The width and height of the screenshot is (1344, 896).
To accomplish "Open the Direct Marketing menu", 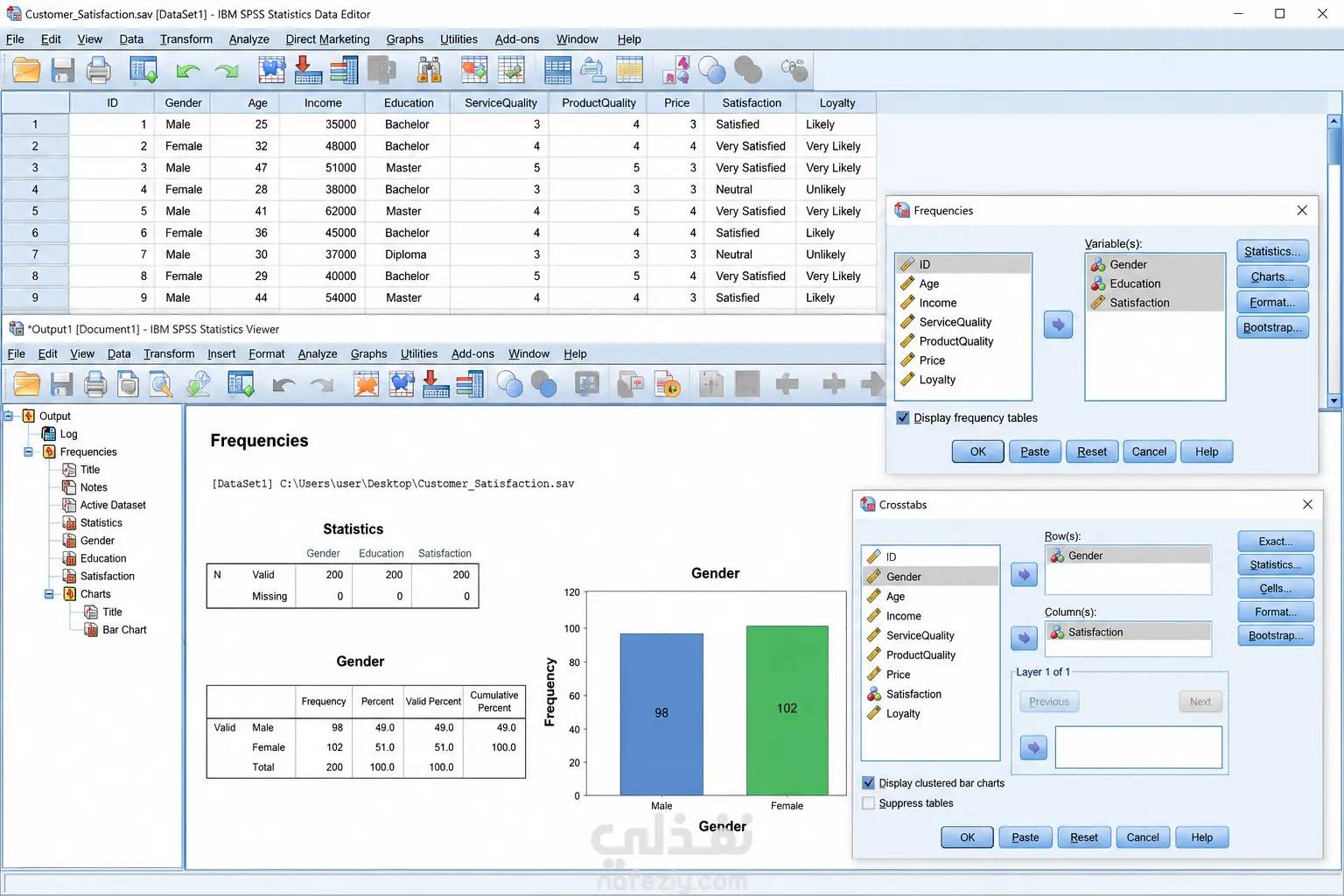I will pos(327,39).
